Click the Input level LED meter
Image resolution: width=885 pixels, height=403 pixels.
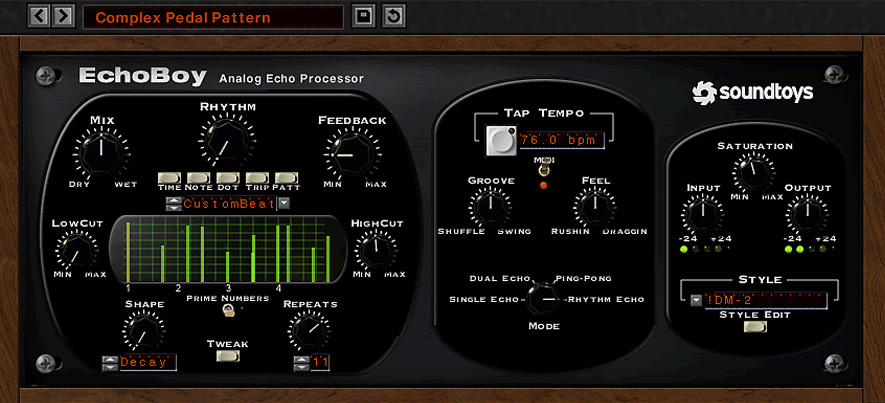pos(703,249)
